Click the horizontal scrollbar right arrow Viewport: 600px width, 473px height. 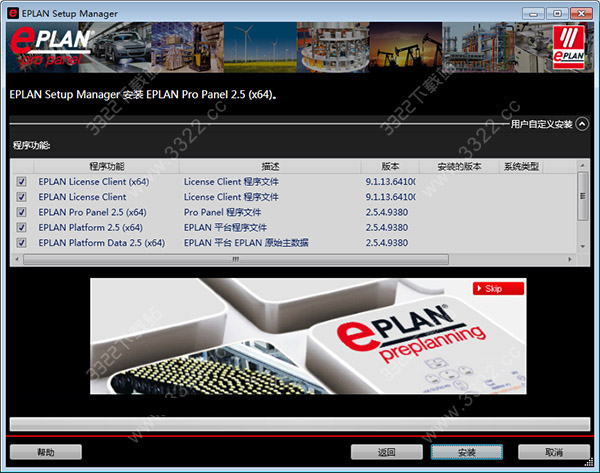[570, 259]
